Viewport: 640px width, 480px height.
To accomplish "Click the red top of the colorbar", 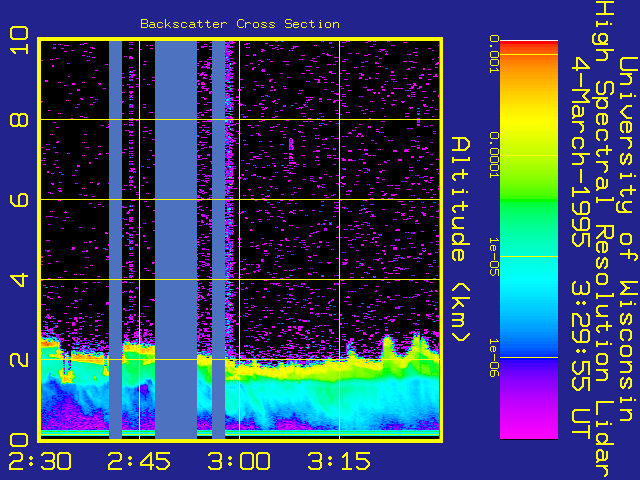I will 529,46.
